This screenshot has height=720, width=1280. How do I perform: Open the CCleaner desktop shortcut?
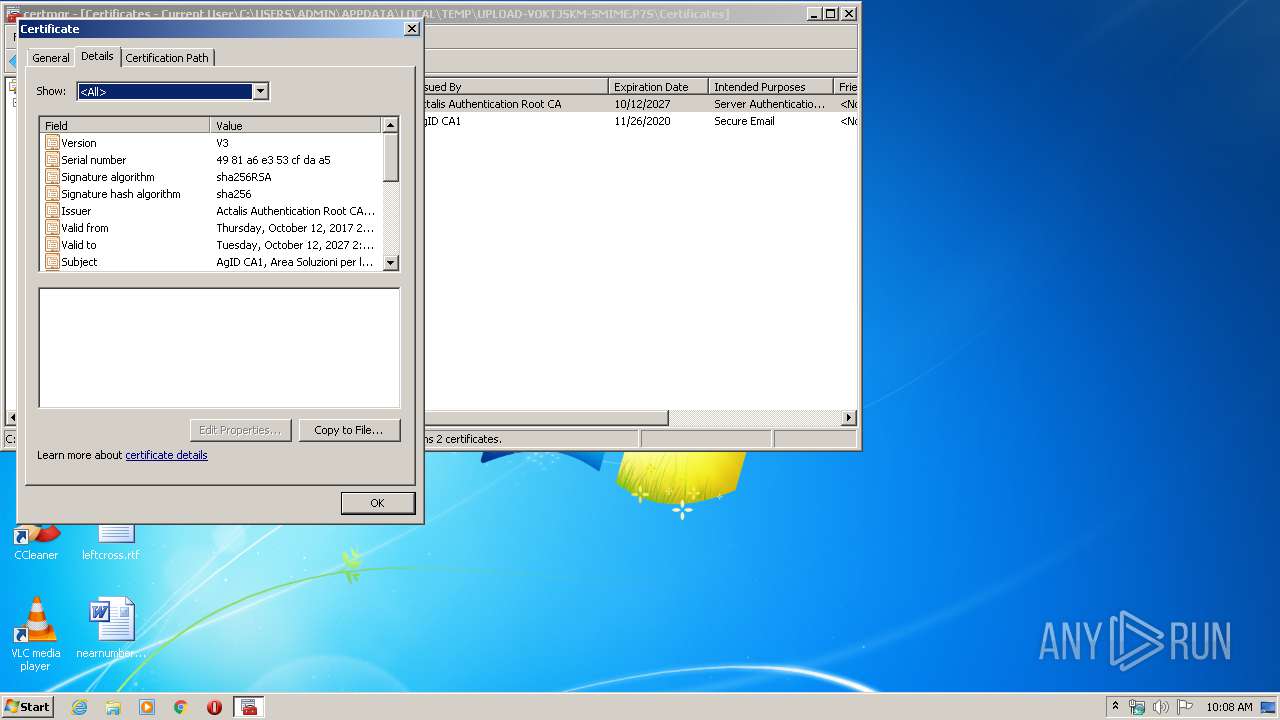[36, 542]
